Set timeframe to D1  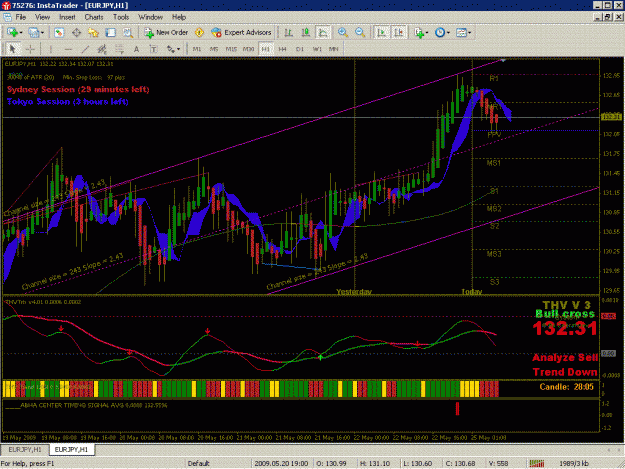(300, 49)
